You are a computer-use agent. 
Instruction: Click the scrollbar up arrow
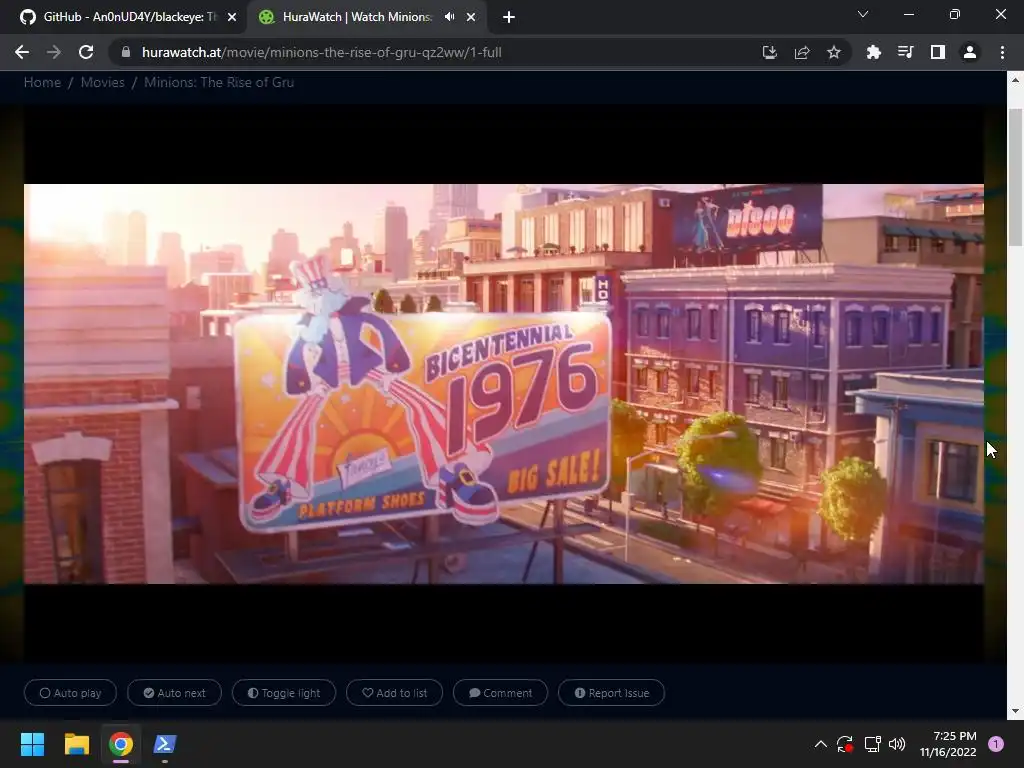[1015, 80]
